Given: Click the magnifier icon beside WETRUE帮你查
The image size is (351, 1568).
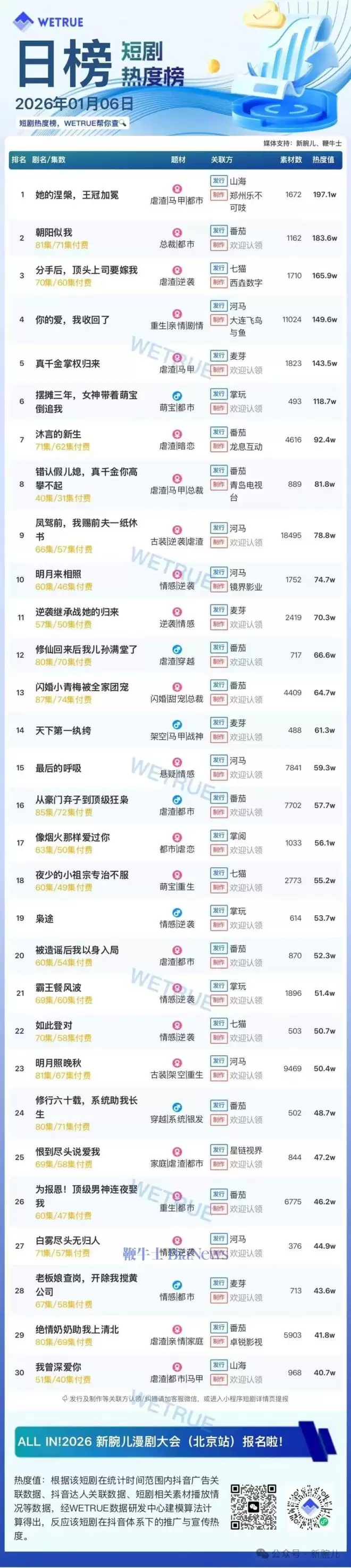Looking at the screenshot, I should click(x=123, y=123).
